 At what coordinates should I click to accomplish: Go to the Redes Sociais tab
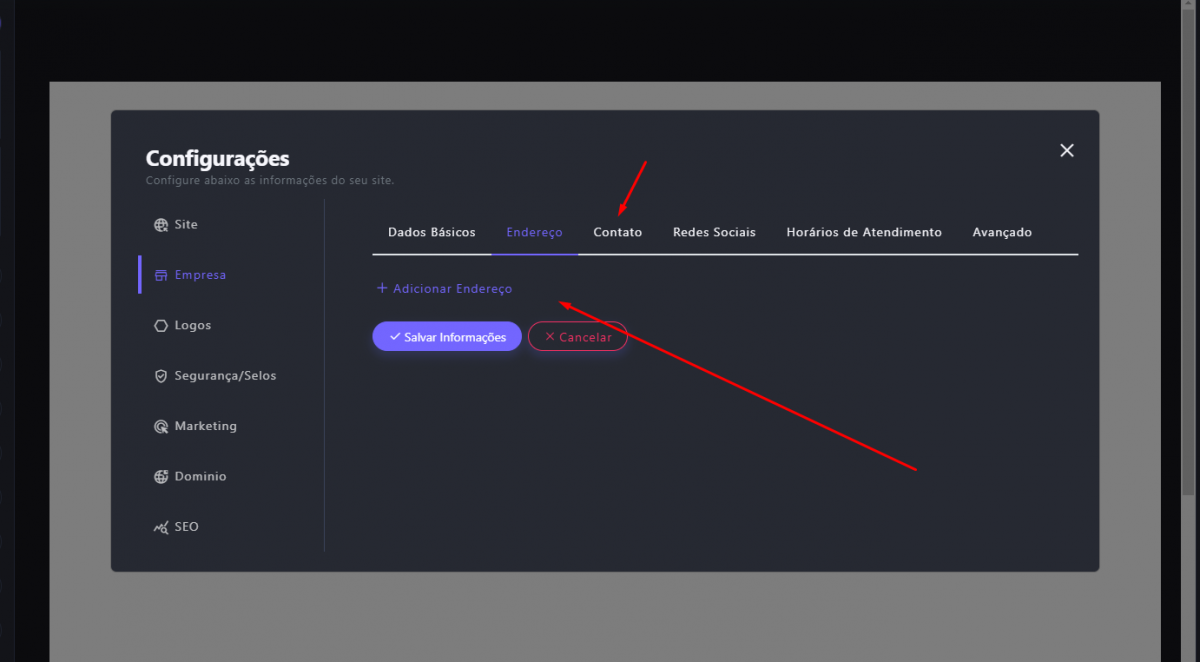714,232
